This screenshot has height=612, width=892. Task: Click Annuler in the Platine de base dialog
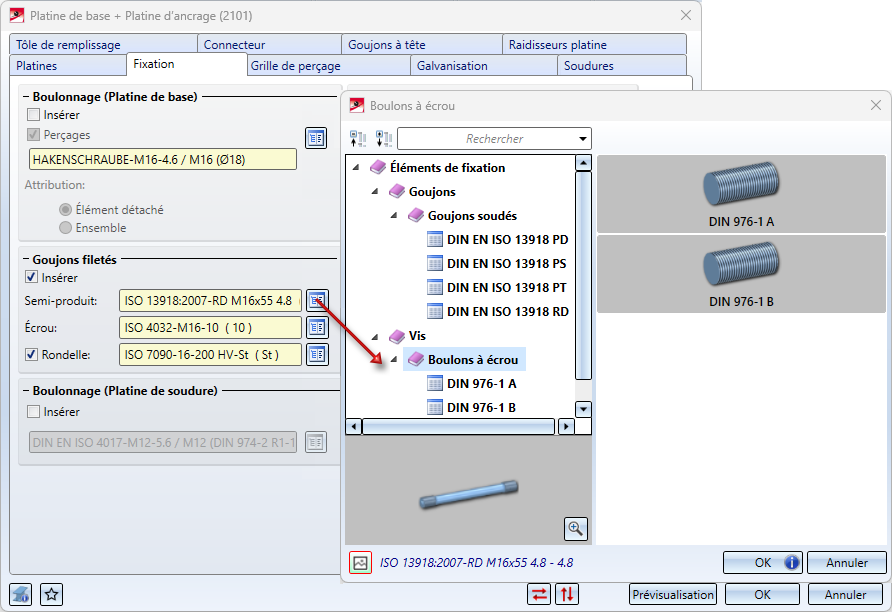[x=845, y=594]
